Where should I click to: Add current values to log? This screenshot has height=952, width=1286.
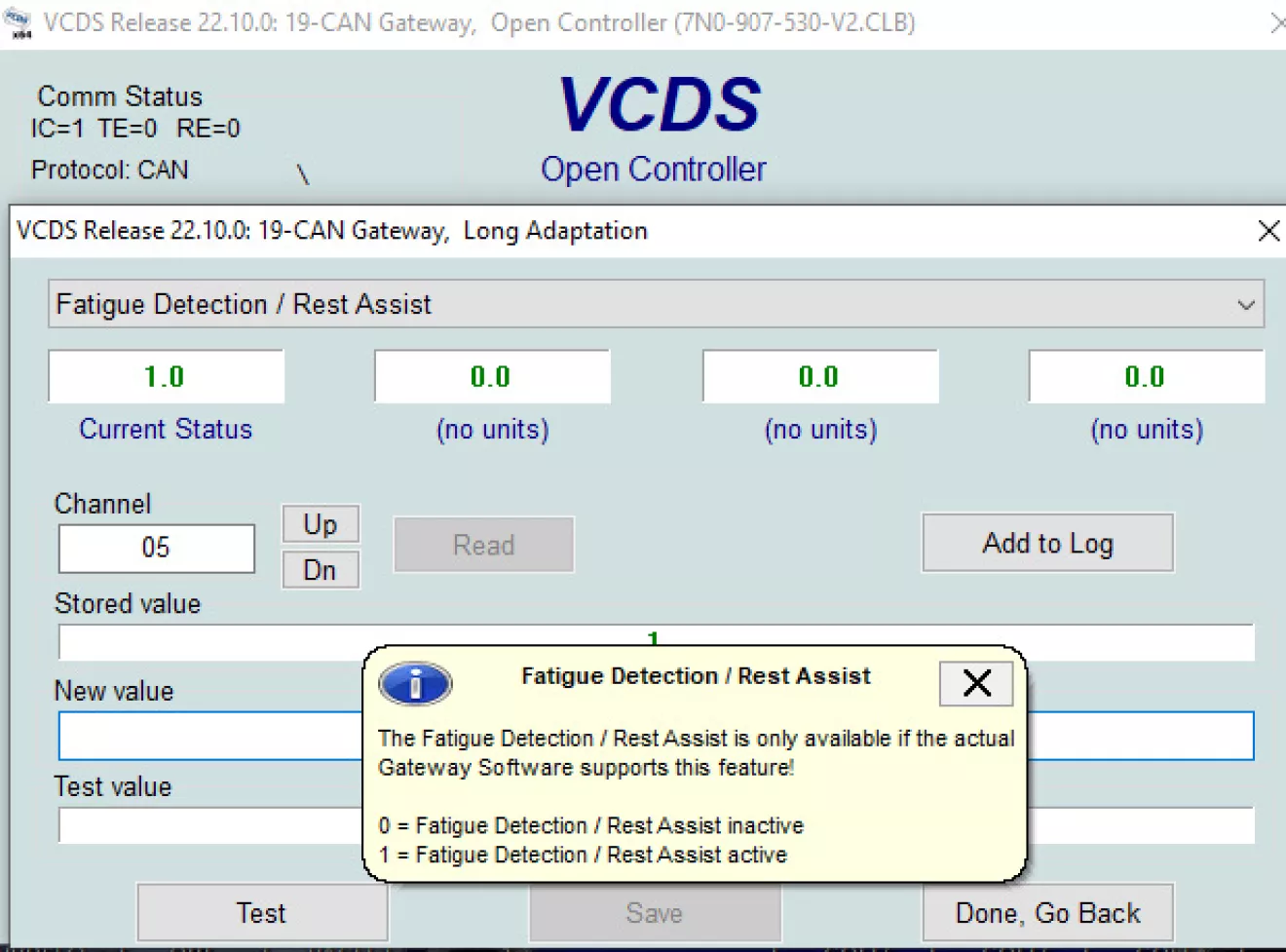[x=1047, y=543]
